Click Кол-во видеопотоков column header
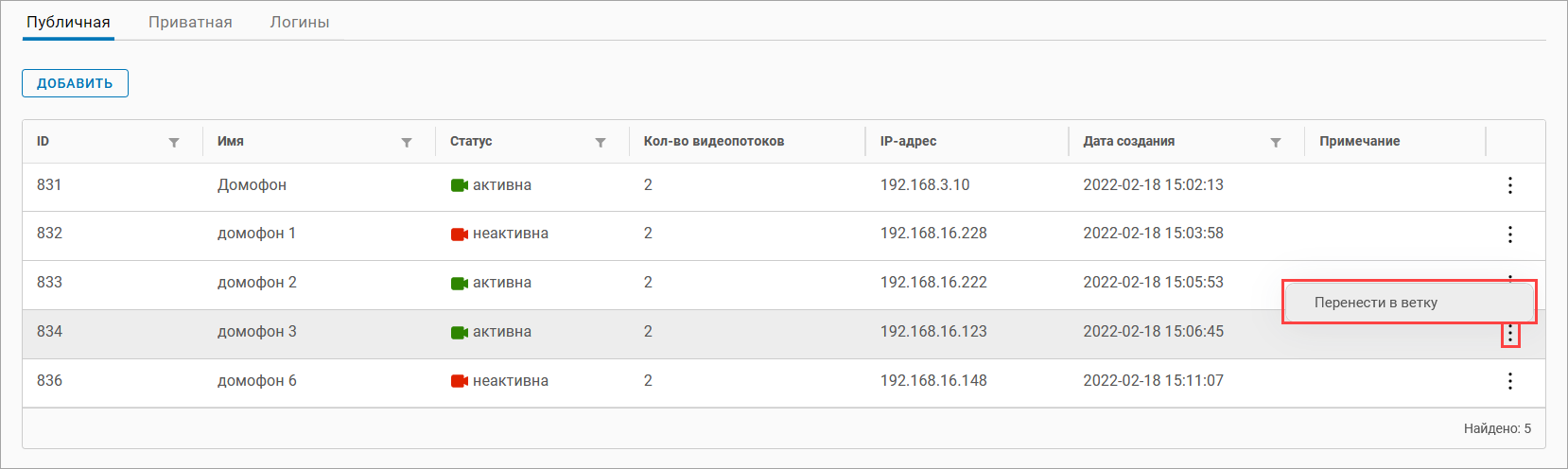Viewport: 1568px width, 469px height. pos(714,141)
